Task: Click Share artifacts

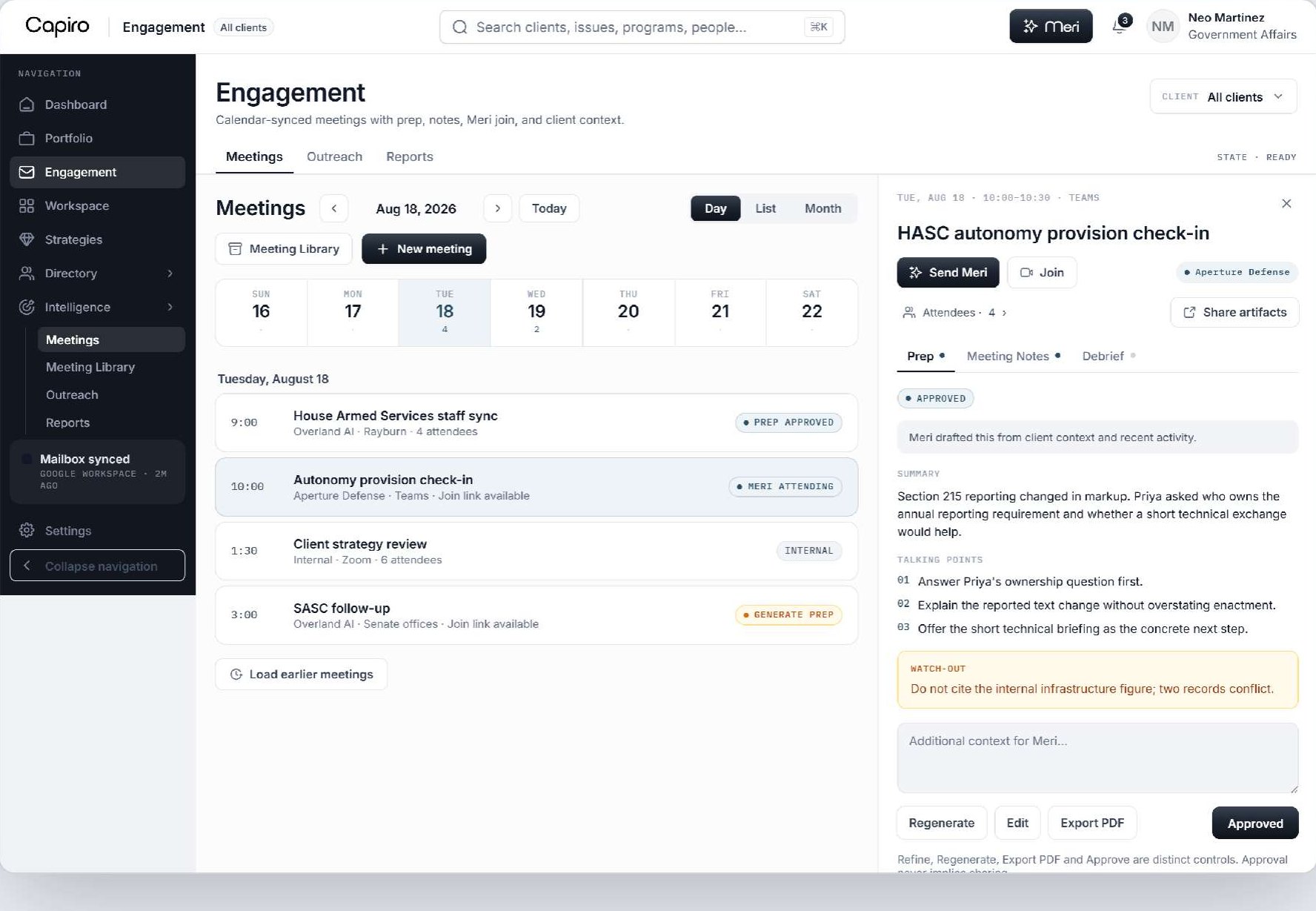Action: point(1234,313)
